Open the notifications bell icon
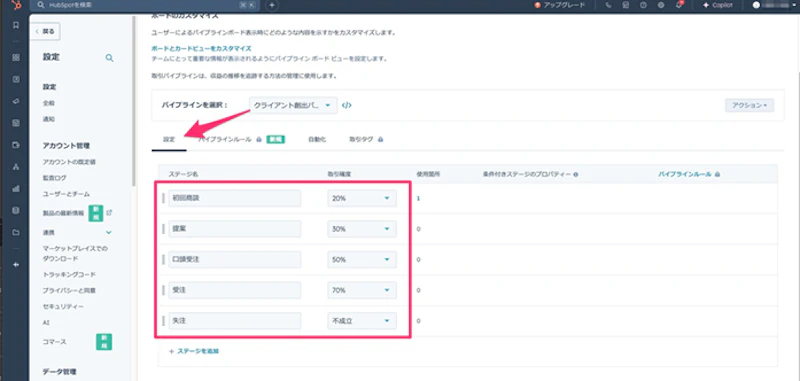The image size is (800, 381). (x=679, y=5)
